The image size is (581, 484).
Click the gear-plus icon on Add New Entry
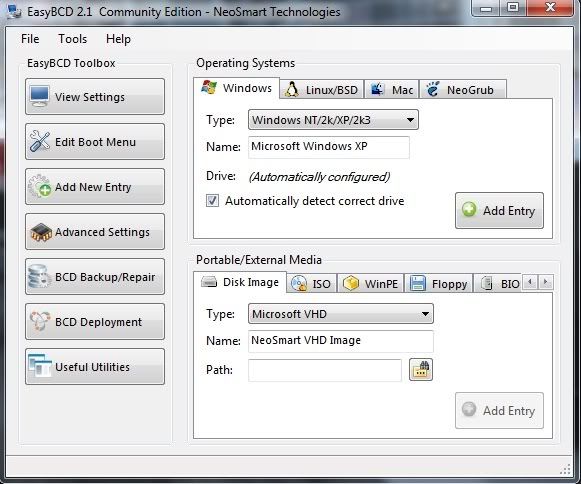pos(40,186)
